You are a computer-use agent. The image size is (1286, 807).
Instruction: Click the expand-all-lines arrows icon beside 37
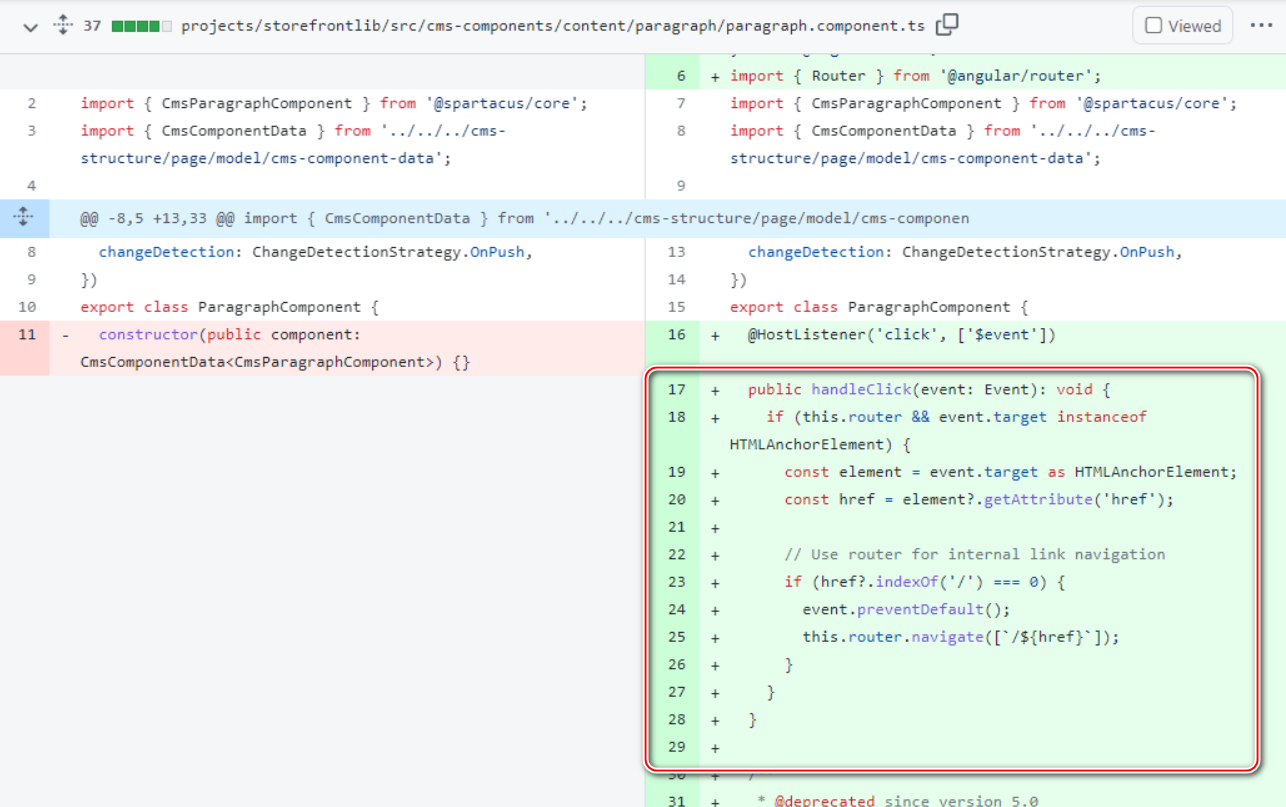63,26
